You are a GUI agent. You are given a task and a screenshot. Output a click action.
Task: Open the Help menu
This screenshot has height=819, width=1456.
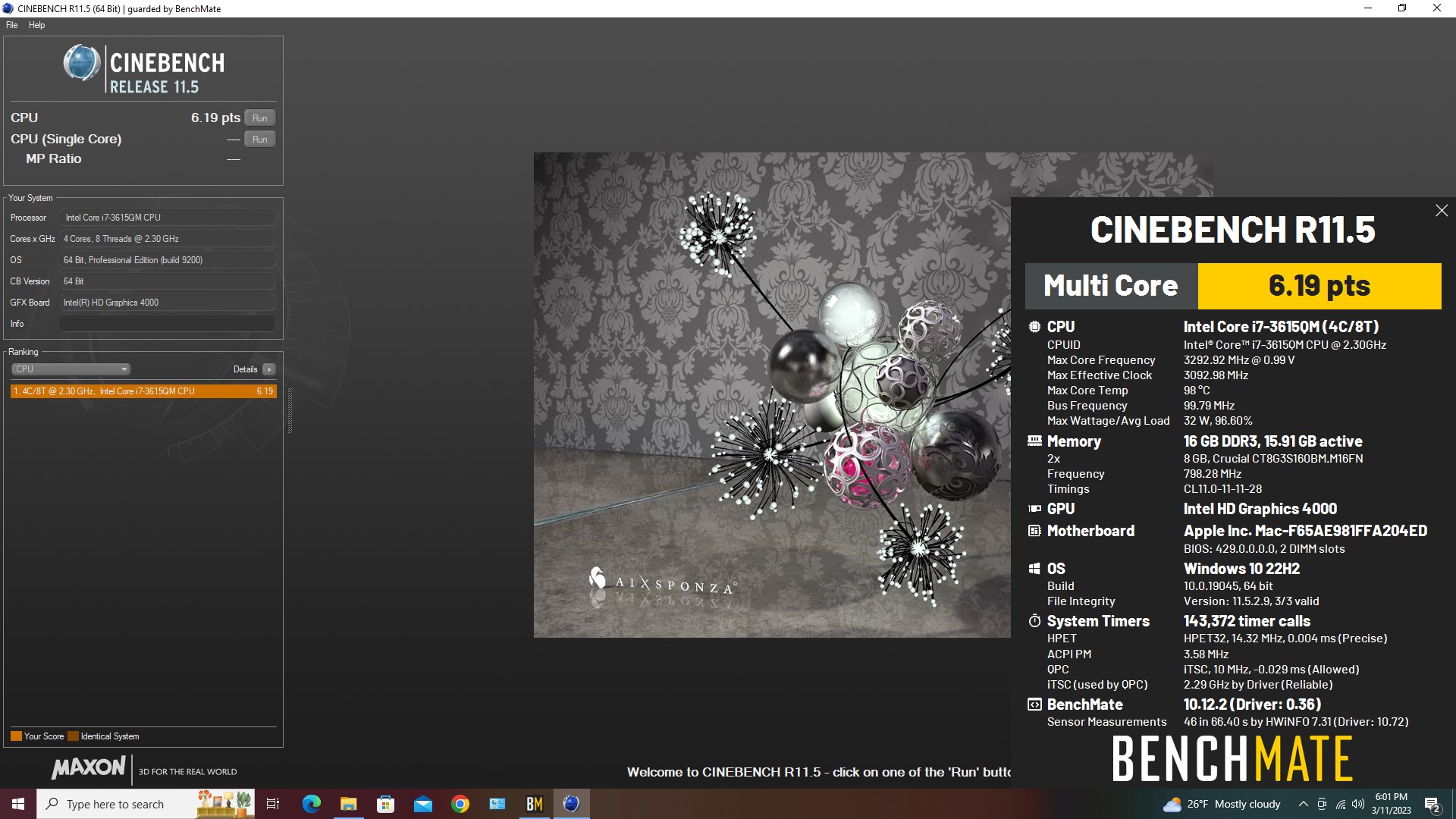[36, 25]
